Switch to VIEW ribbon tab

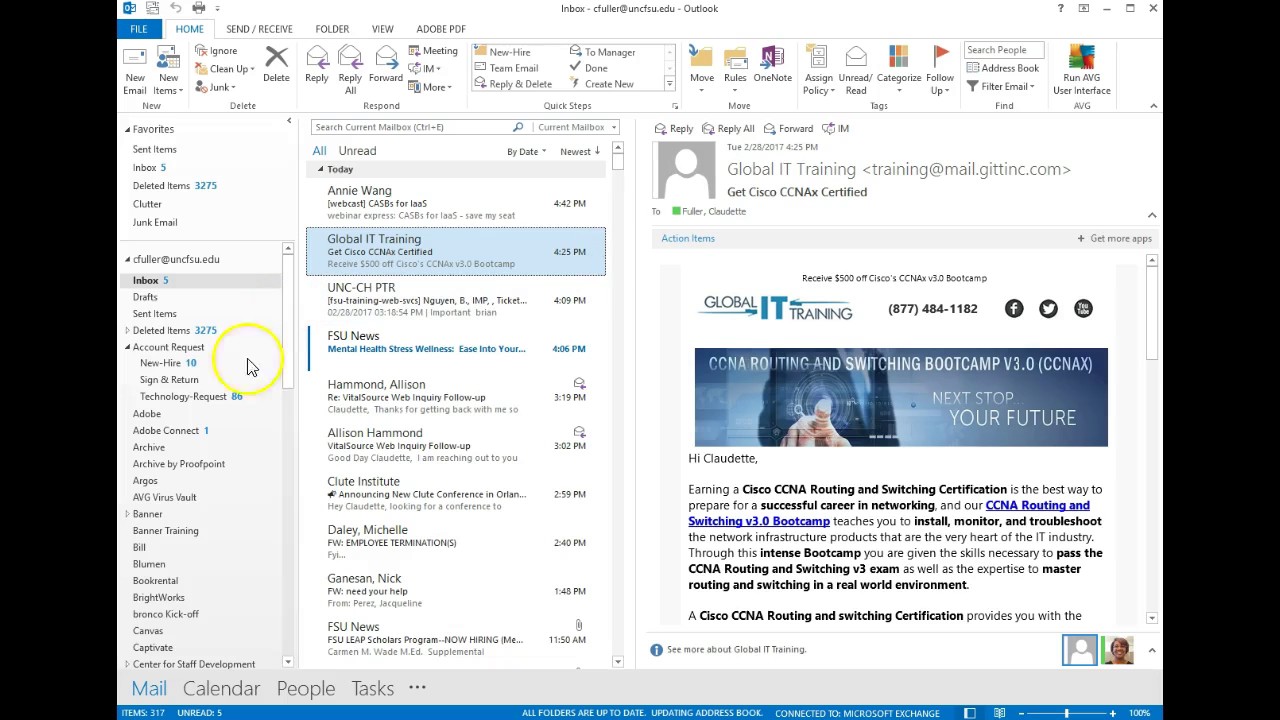(x=382, y=29)
